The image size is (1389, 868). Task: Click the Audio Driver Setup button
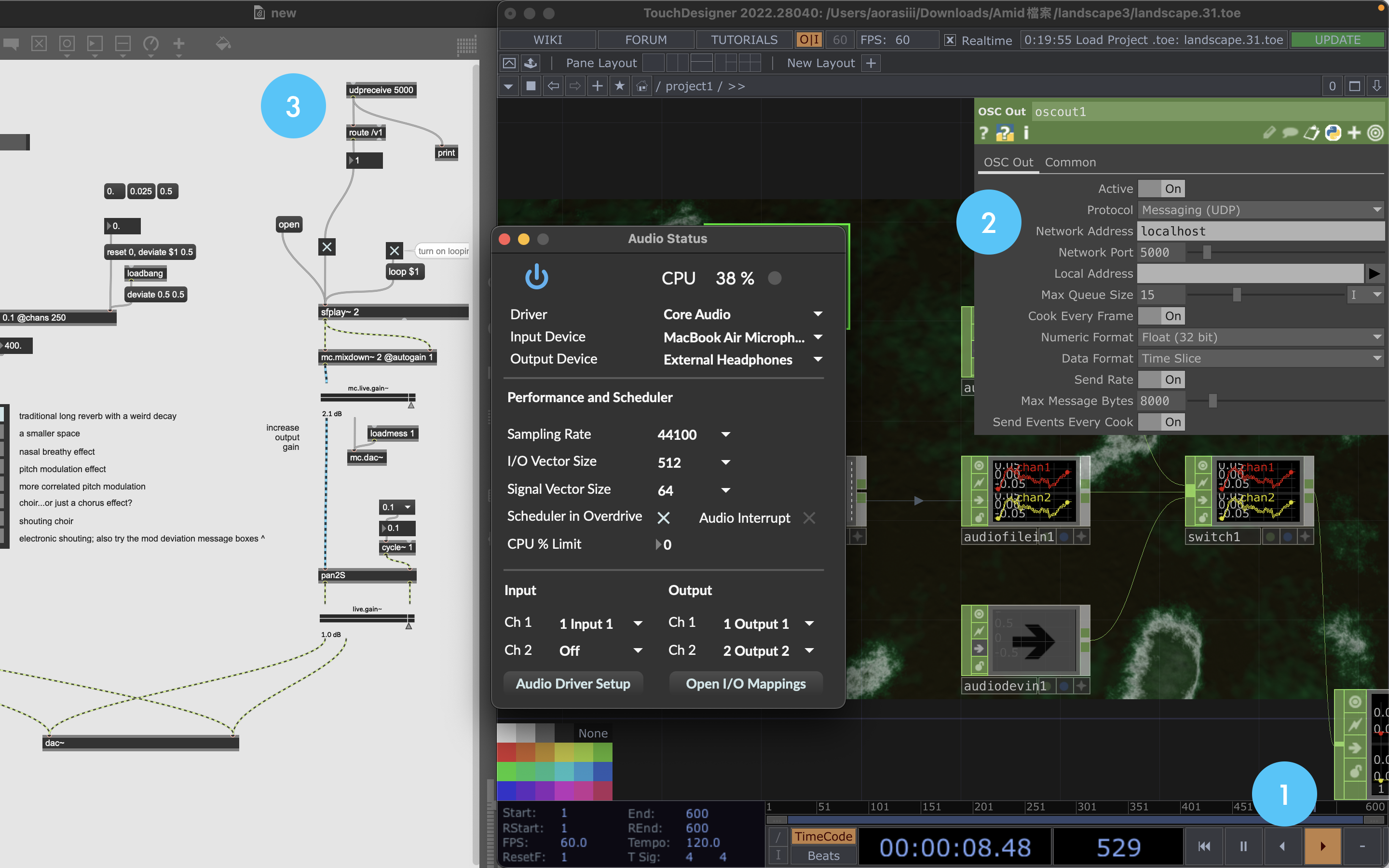click(573, 684)
